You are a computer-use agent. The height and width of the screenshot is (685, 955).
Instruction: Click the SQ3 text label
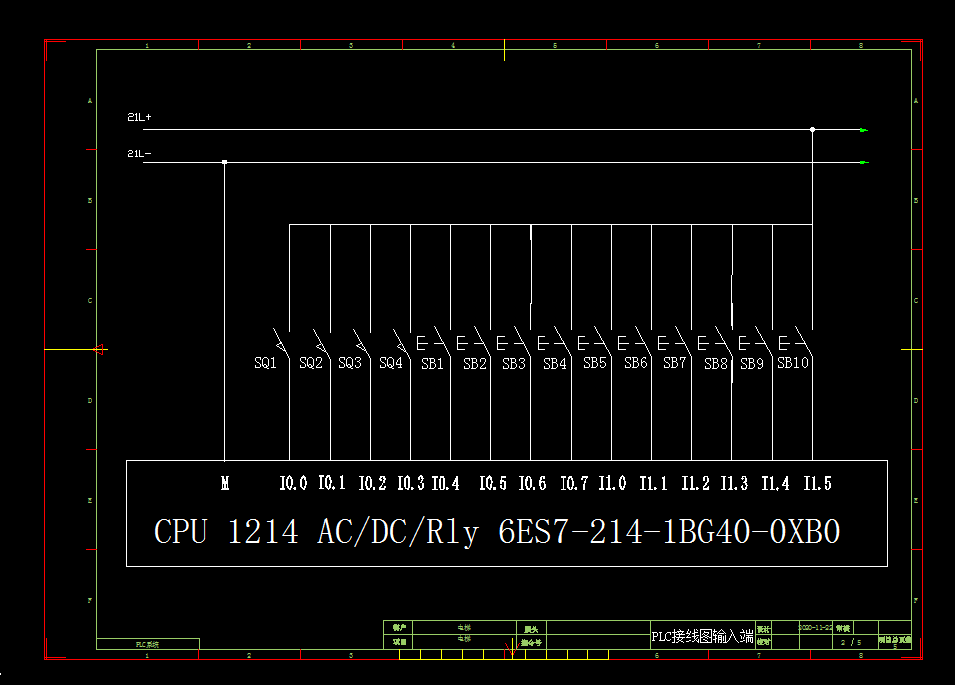[x=350, y=363]
